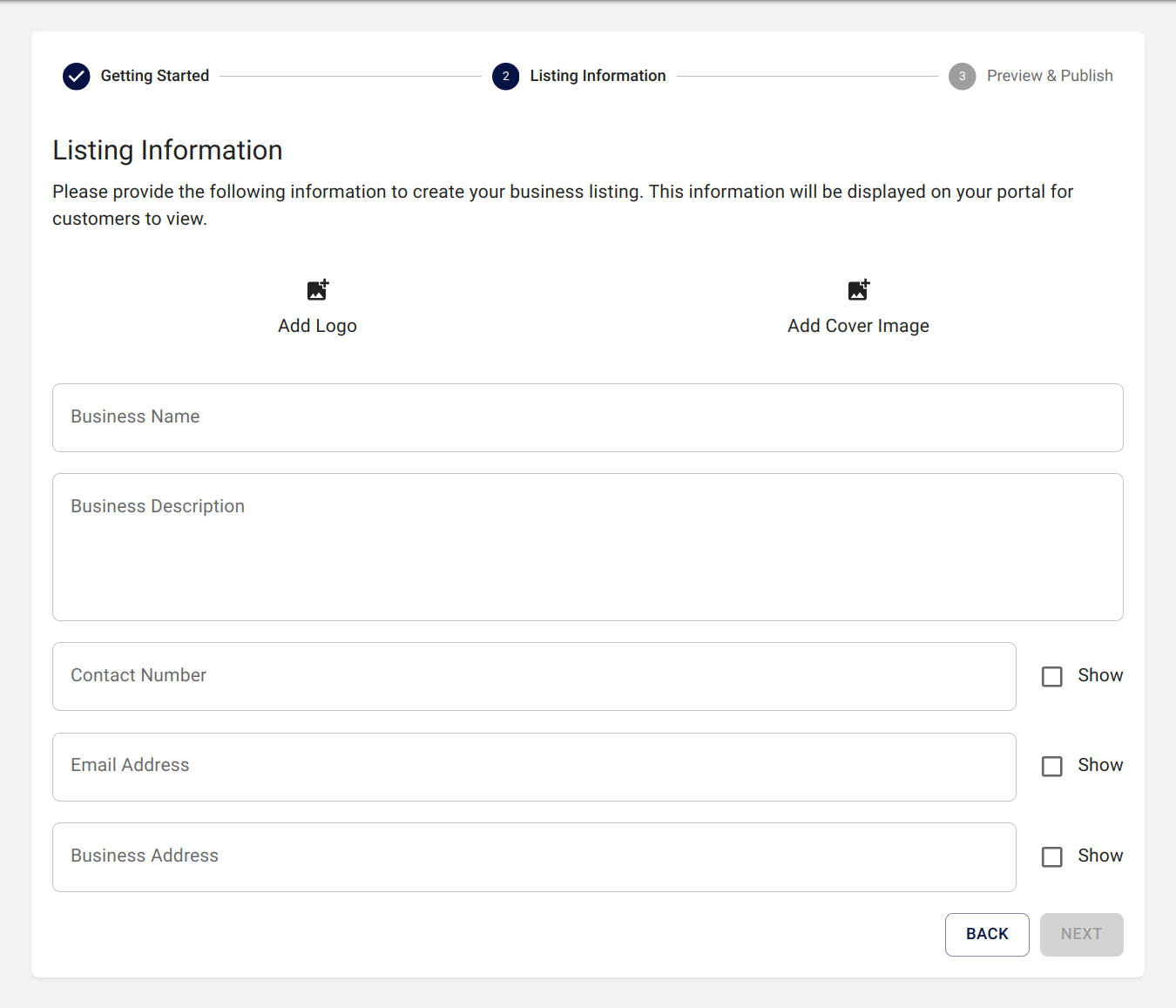The height and width of the screenshot is (1008, 1176).
Task: Click the Getting Started checkmark icon
Action: (77, 77)
